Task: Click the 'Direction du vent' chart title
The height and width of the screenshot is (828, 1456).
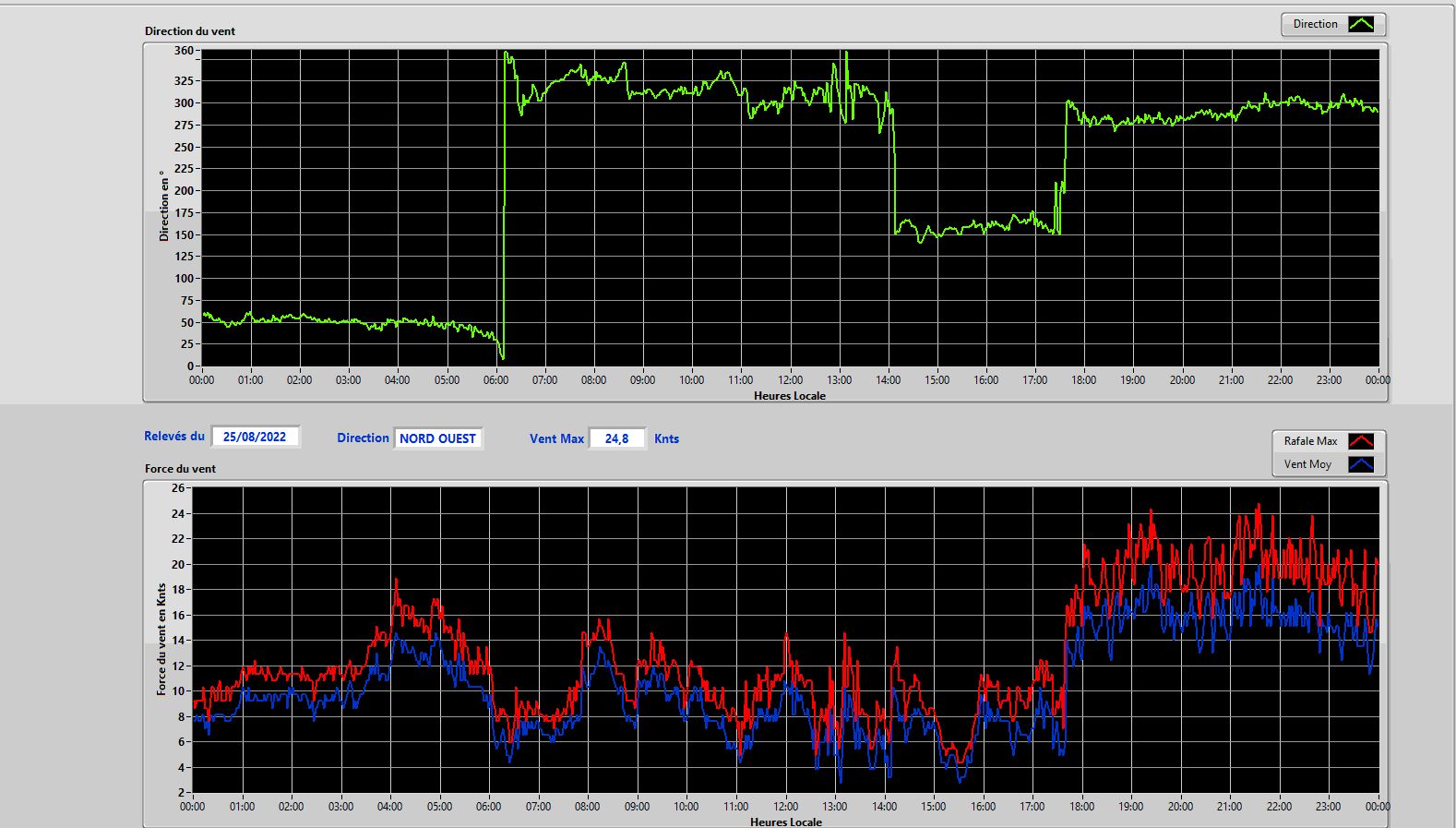Action: pyautogui.click(x=190, y=30)
